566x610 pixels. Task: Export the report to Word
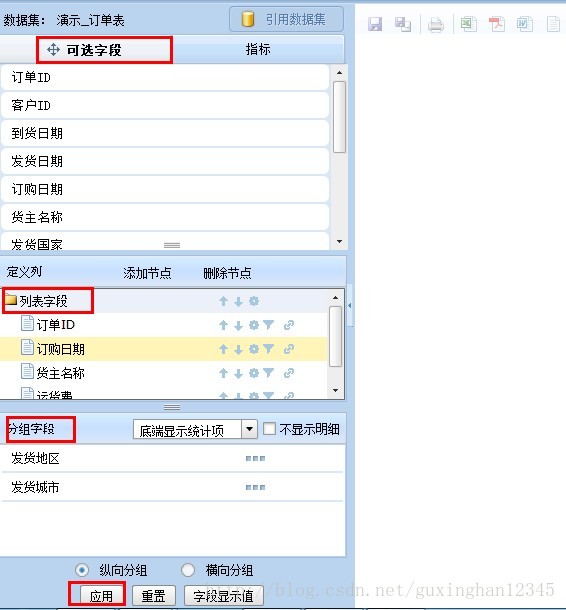[x=525, y=24]
